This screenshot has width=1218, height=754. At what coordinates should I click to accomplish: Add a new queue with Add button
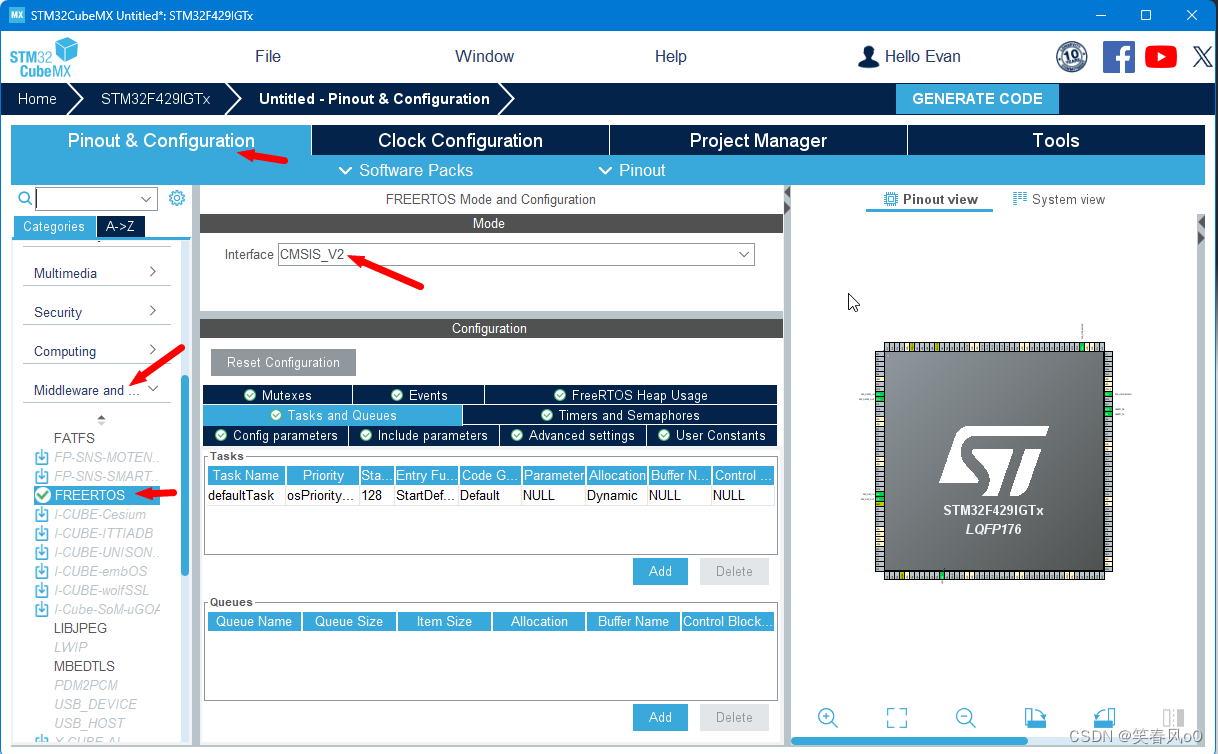(x=660, y=717)
